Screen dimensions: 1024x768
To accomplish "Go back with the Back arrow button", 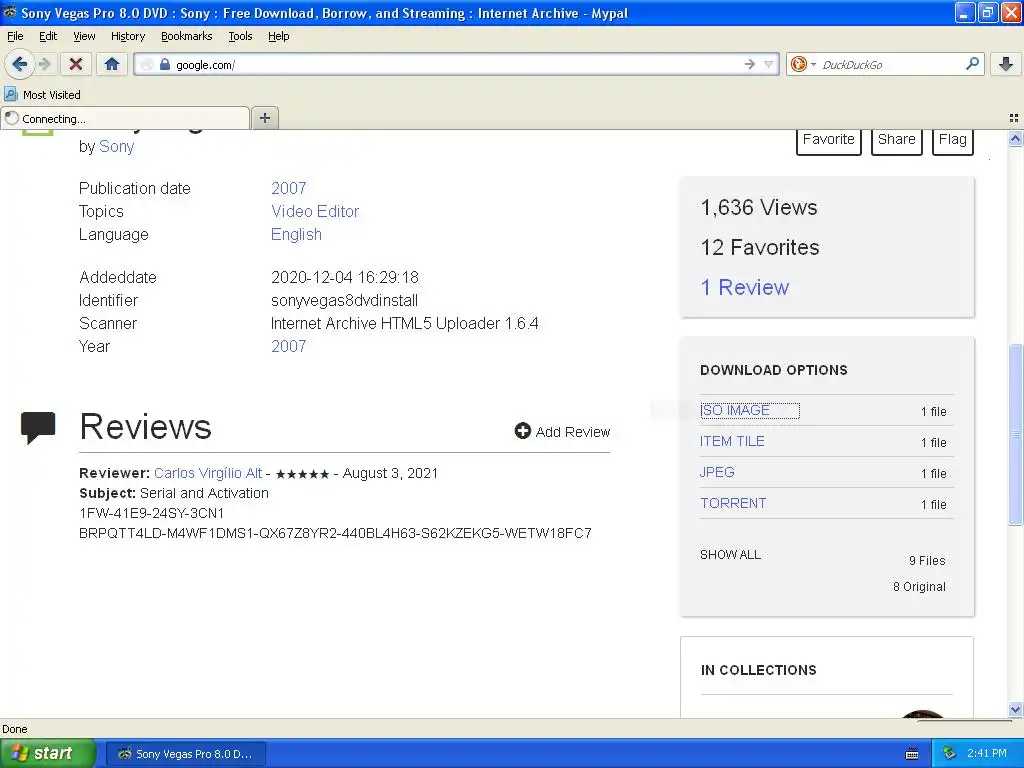I will 20,64.
